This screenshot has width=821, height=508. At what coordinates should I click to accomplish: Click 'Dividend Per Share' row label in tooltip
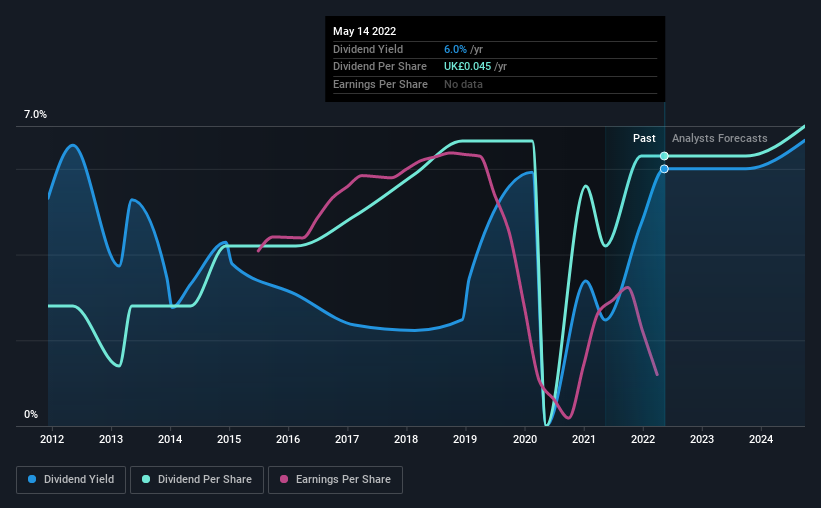[x=380, y=67]
